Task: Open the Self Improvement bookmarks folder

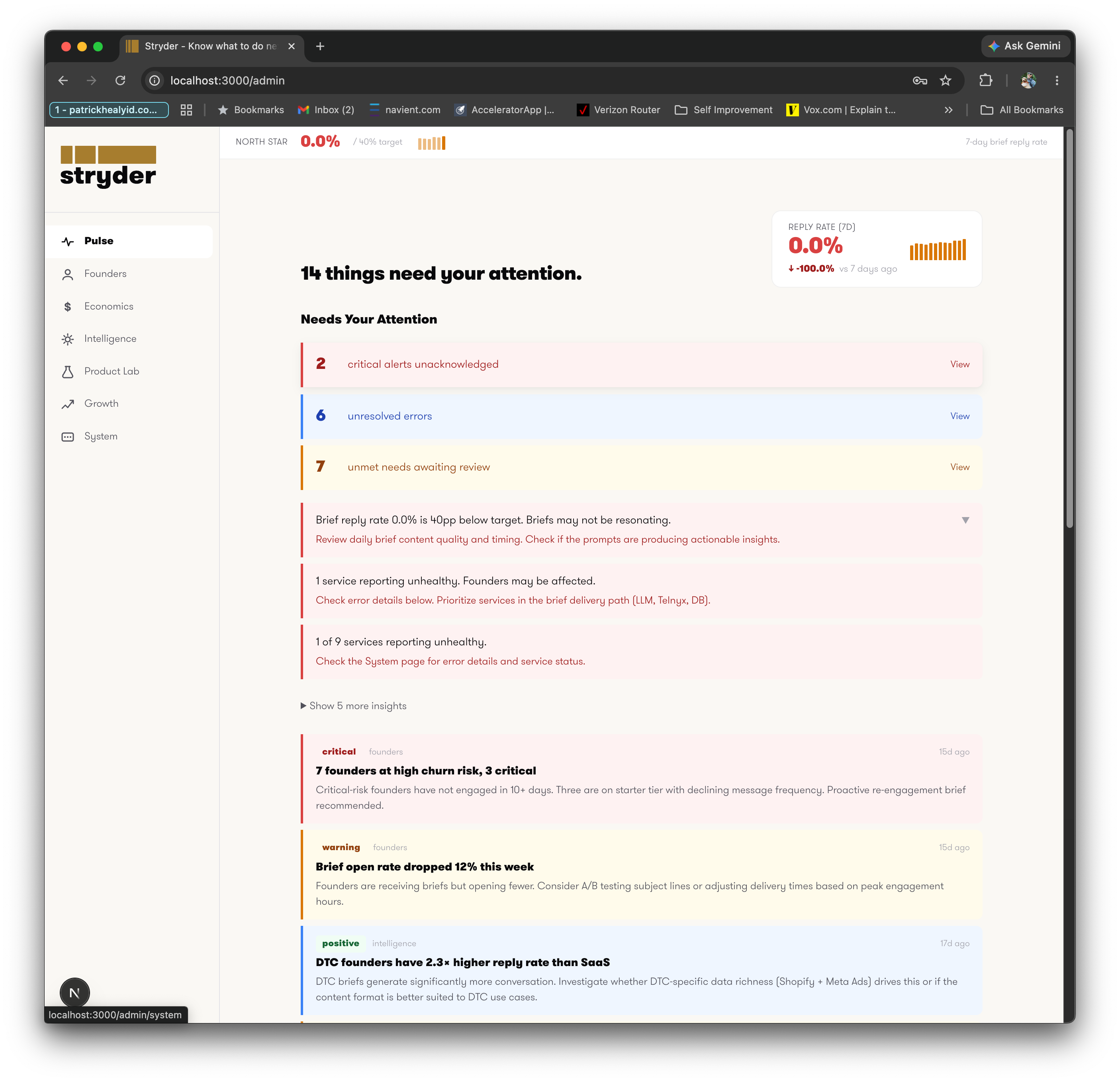Action: (x=724, y=110)
